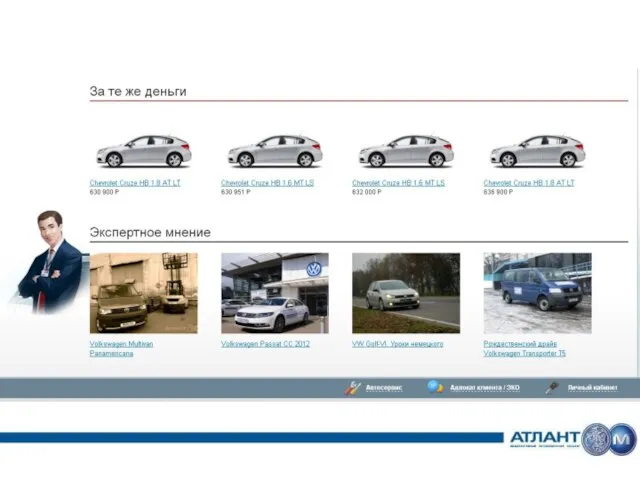This screenshot has height=480, width=640.
Task: Open Chevrolet Cruze link priced 630 951
Action: [x=267, y=183]
